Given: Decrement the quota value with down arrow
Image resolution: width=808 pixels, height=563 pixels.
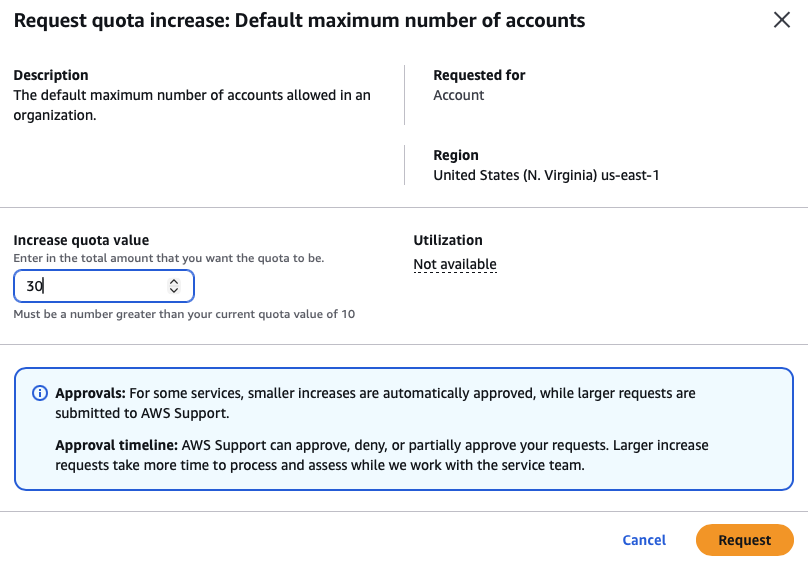Looking at the screenshot, I should pyautogui.click(x=174, y=291).
